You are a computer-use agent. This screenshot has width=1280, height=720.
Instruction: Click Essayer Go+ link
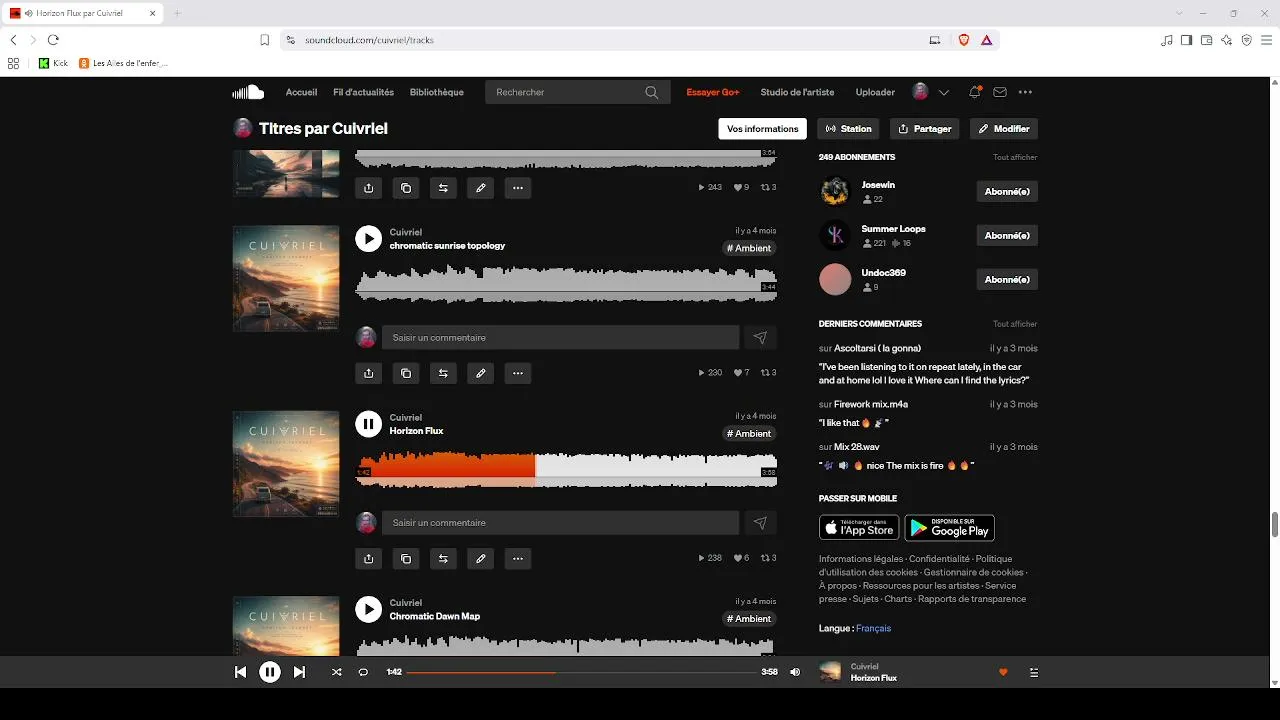(713, 92)
